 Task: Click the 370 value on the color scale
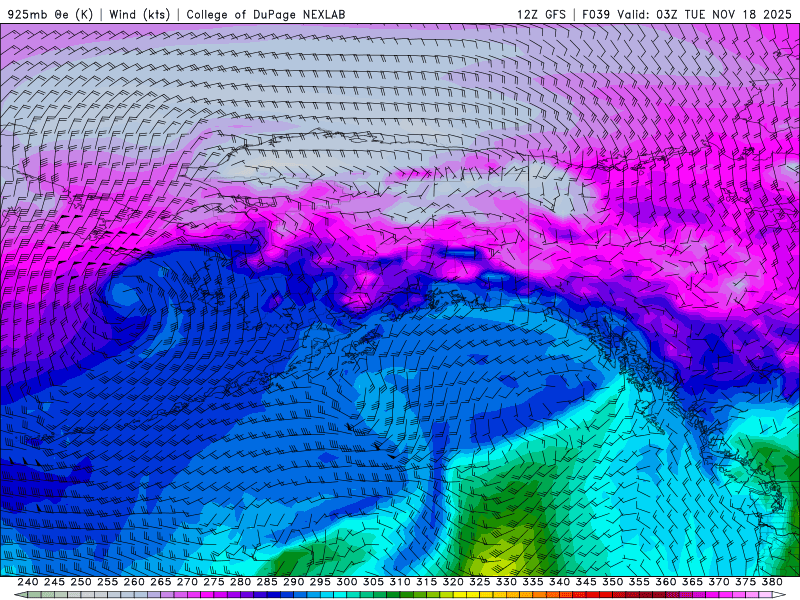tap(719, 582)
